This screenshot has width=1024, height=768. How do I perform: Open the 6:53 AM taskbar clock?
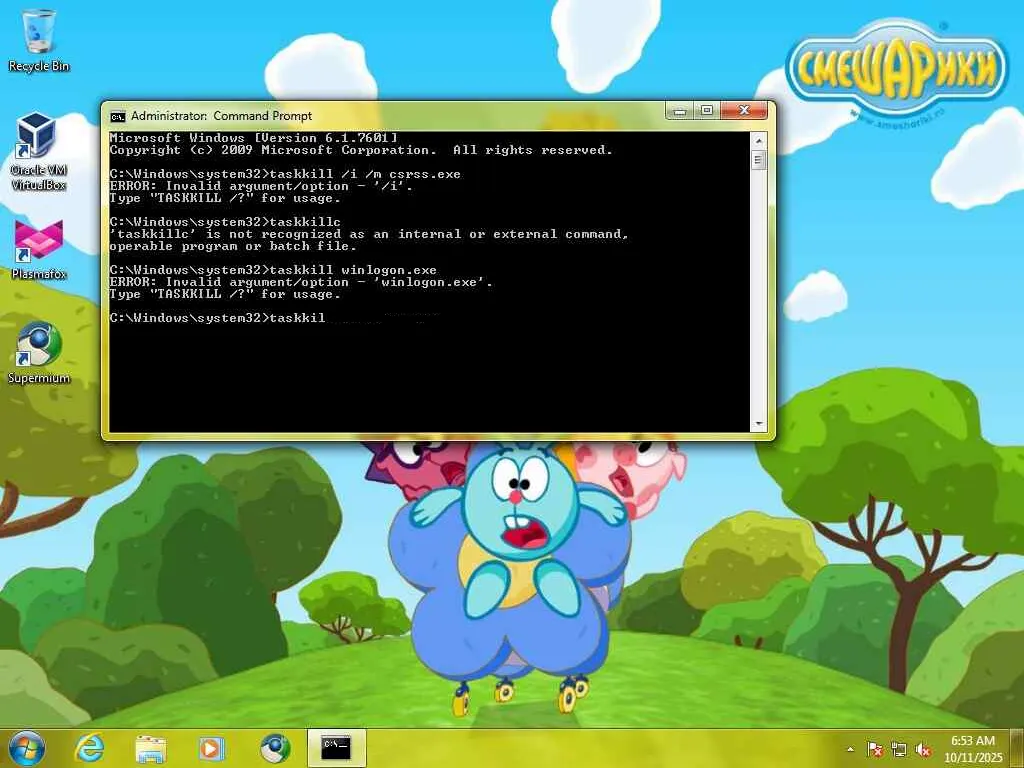pyautogui.click(x=972, y=749)
